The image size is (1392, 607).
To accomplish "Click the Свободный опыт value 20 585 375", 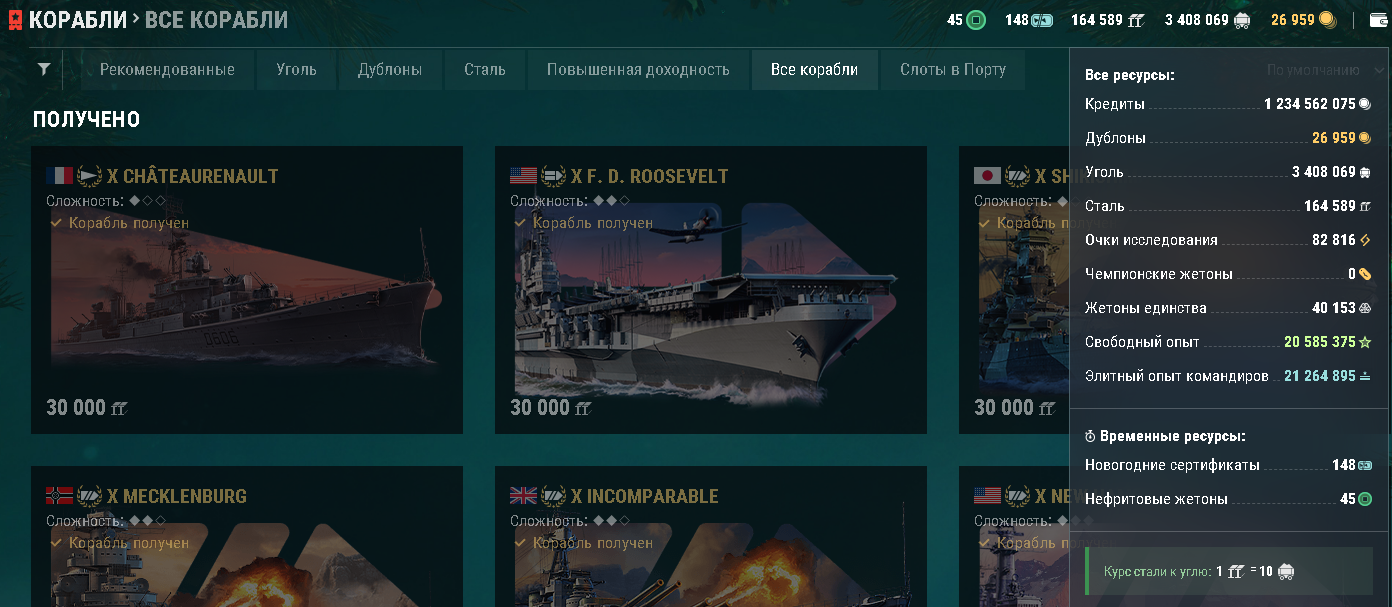I will pos(1320,342).
